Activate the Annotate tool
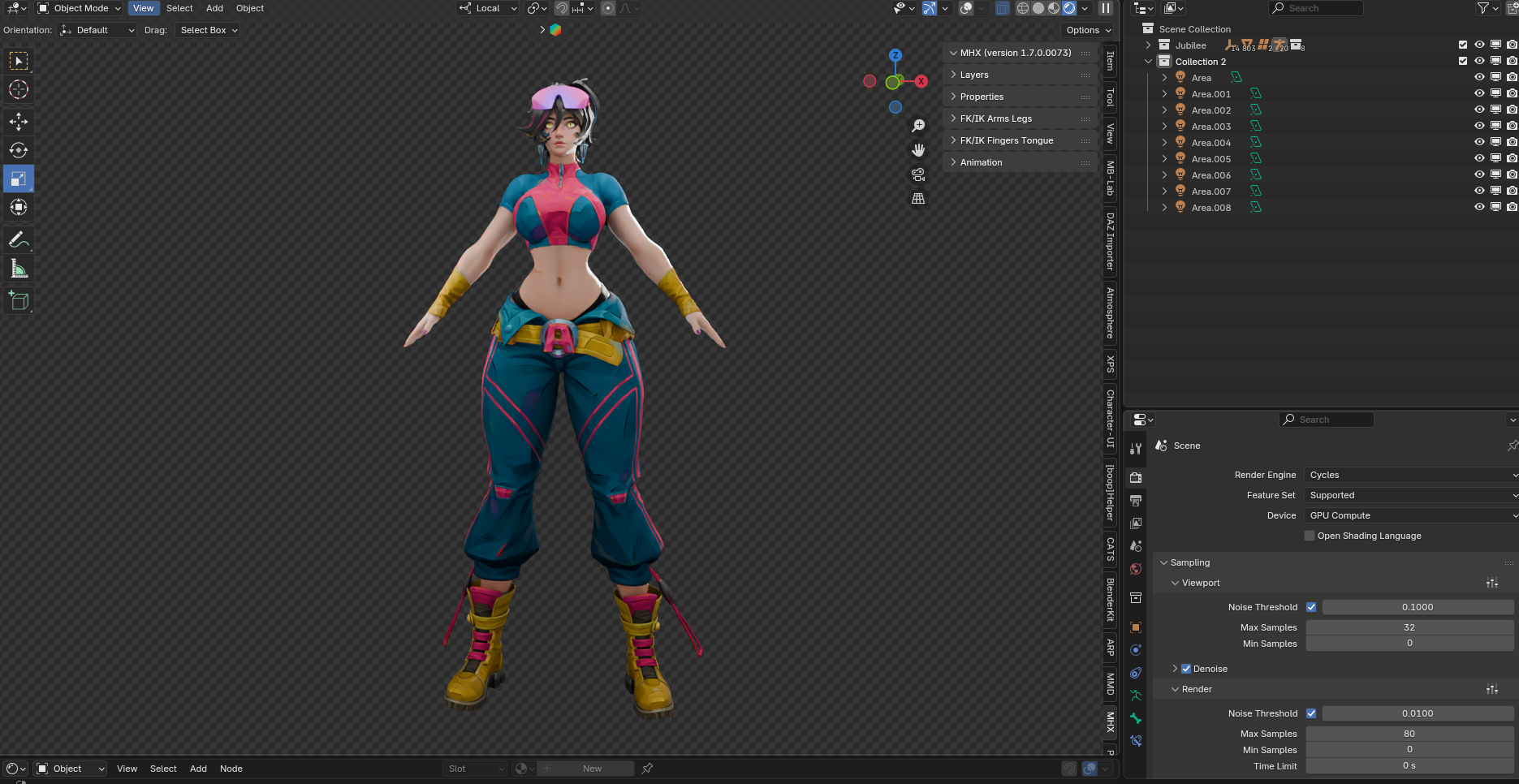This screenshot has width=1519, height=784. tap(19, 240)
